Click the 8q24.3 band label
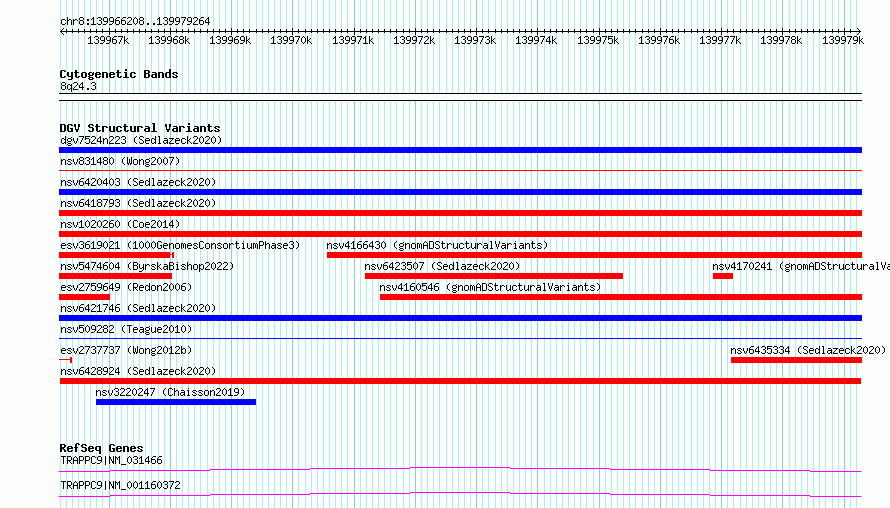The height and width of the screenshot is (508, 890). click(78, 86)
